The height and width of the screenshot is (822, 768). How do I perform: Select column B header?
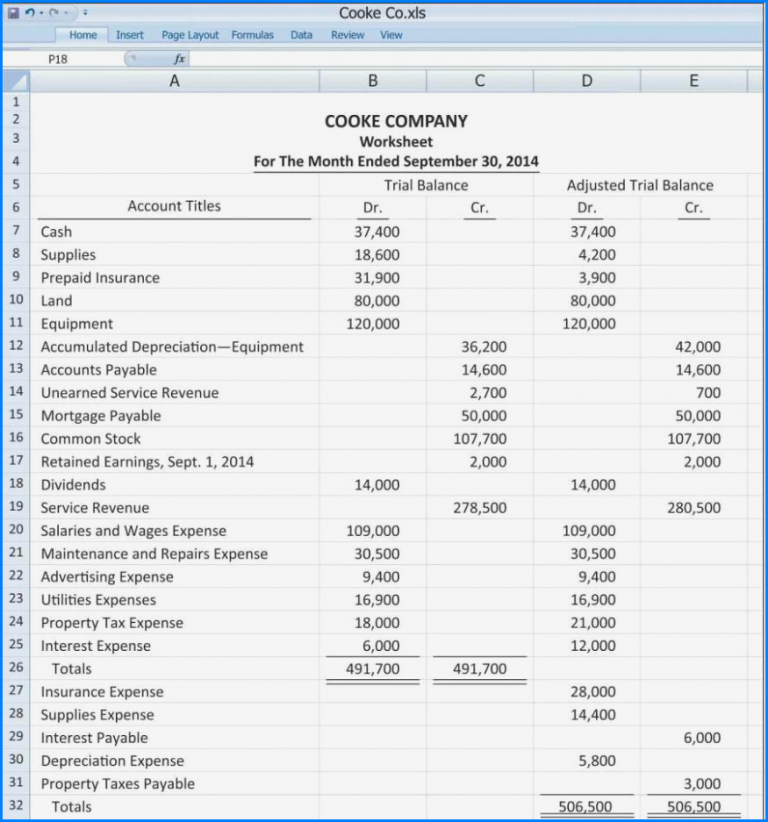pyautogui.click(x=373, y=81)
